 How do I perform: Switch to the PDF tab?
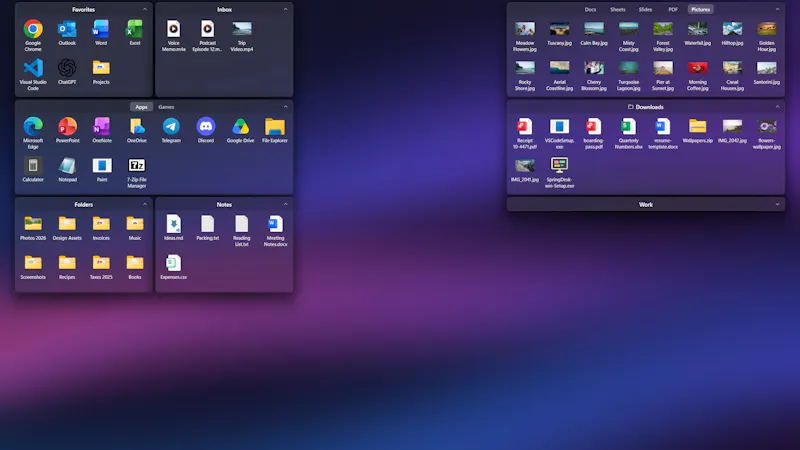tap(673, 9)
